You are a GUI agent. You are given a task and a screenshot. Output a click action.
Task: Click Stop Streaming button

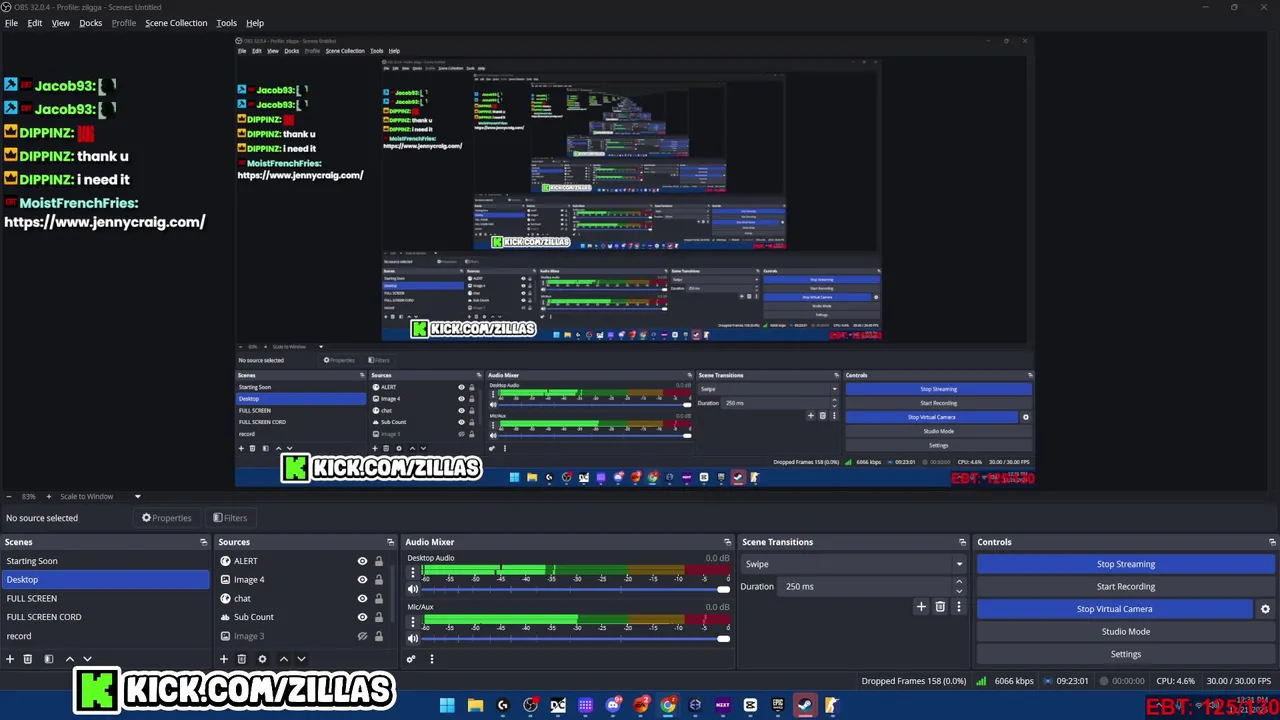(x=1125, y=564)
